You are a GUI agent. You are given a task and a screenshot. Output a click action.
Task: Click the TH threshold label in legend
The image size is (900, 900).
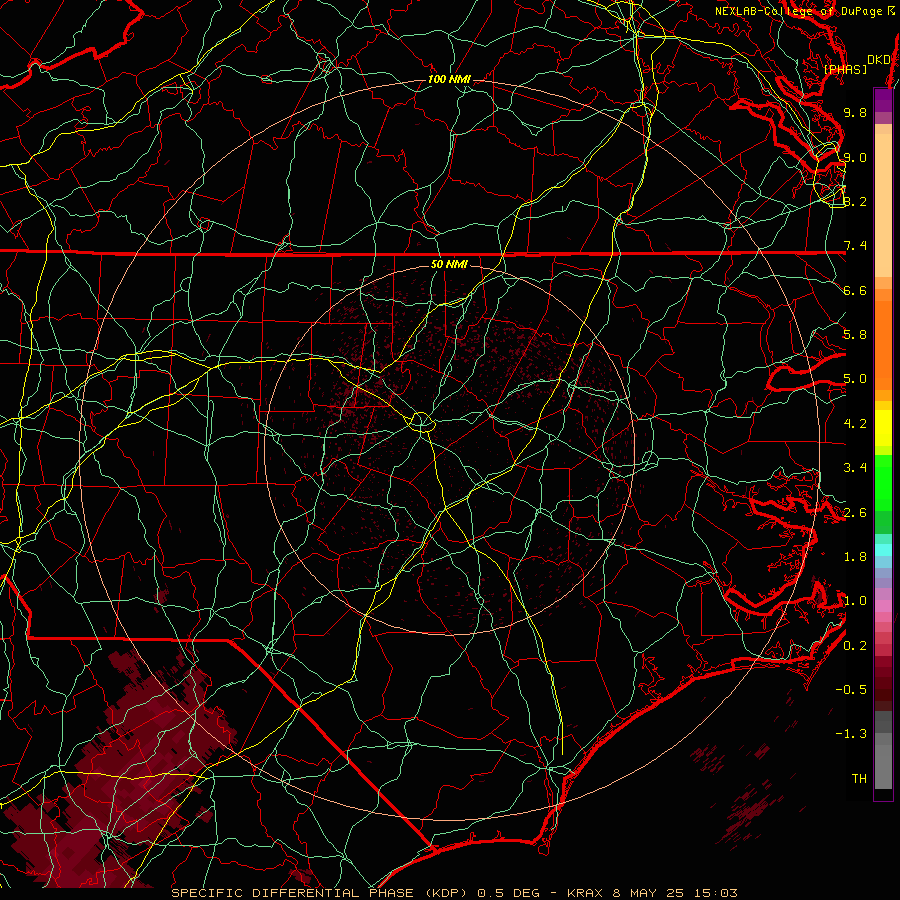click(859, 779)
